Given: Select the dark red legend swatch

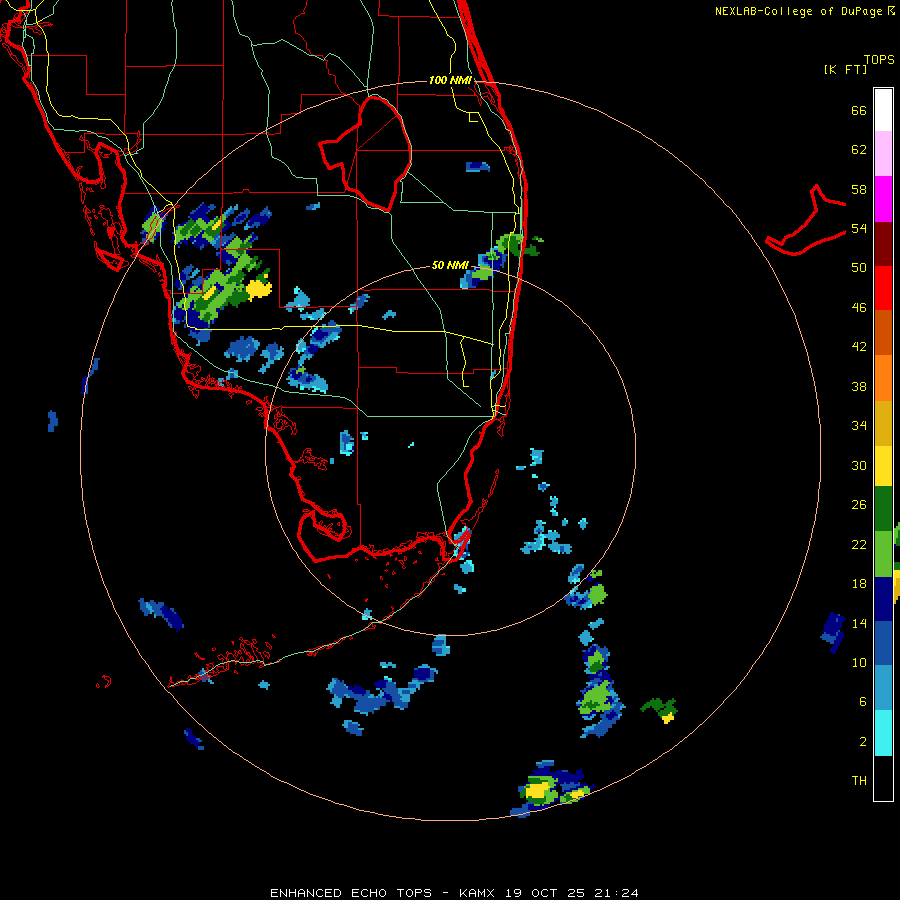Looking at the screenshot, I should tap(883, 244).
